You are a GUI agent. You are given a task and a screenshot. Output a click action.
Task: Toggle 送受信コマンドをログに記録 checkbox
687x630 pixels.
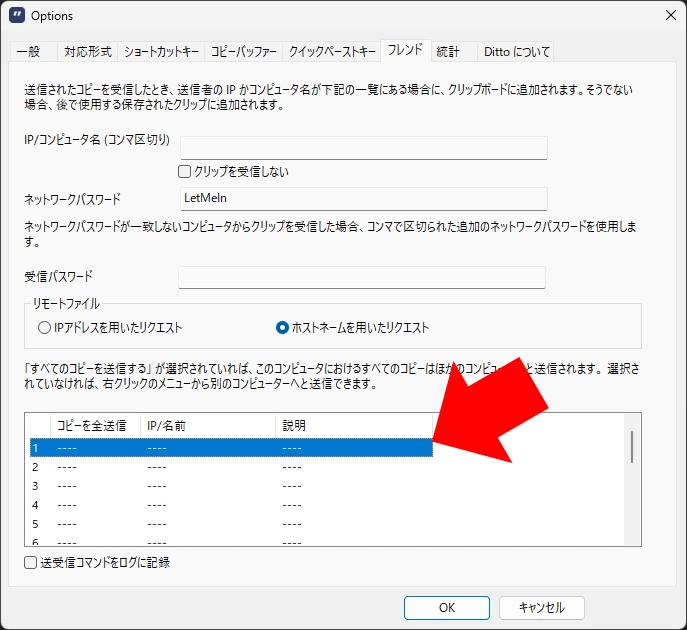click(x=31, y=563)
